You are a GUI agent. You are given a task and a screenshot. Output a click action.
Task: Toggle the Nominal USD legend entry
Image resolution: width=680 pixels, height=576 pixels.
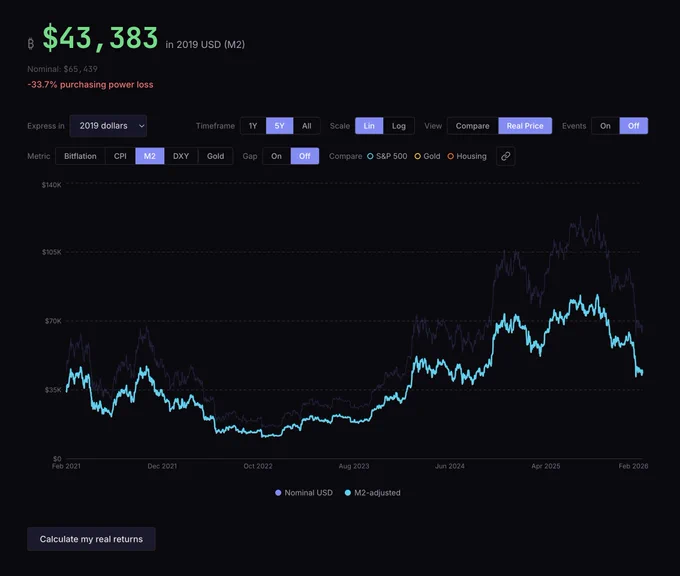(304, 493)
